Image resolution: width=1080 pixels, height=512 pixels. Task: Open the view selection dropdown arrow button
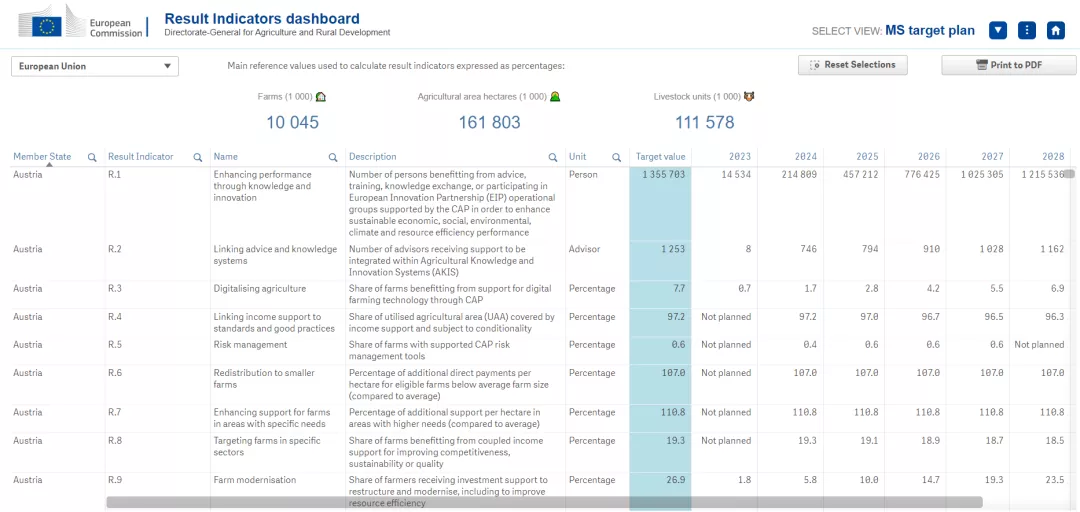point(998,31)
